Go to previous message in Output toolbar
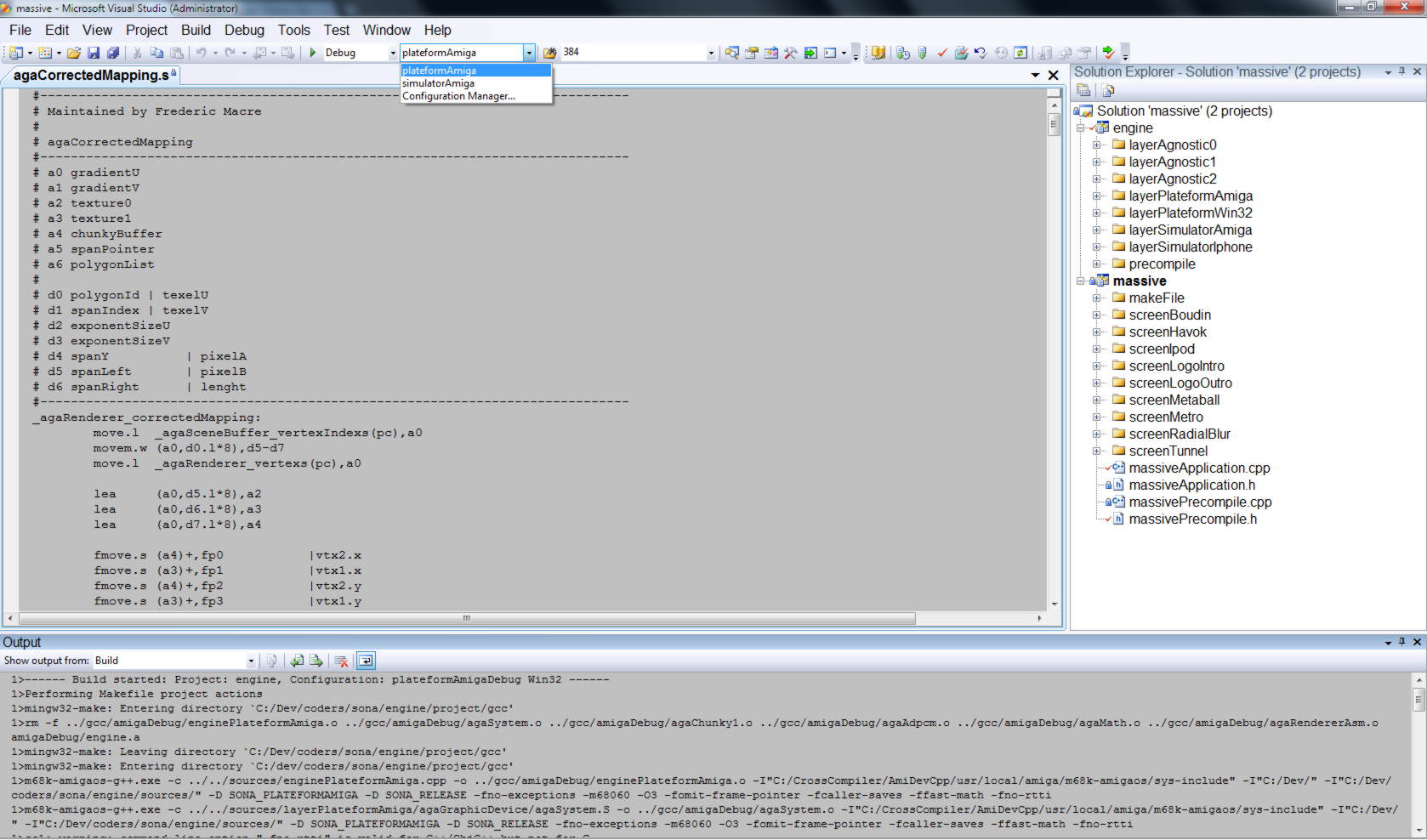Screen dimensions: 1427x840 tap(297, 661)
